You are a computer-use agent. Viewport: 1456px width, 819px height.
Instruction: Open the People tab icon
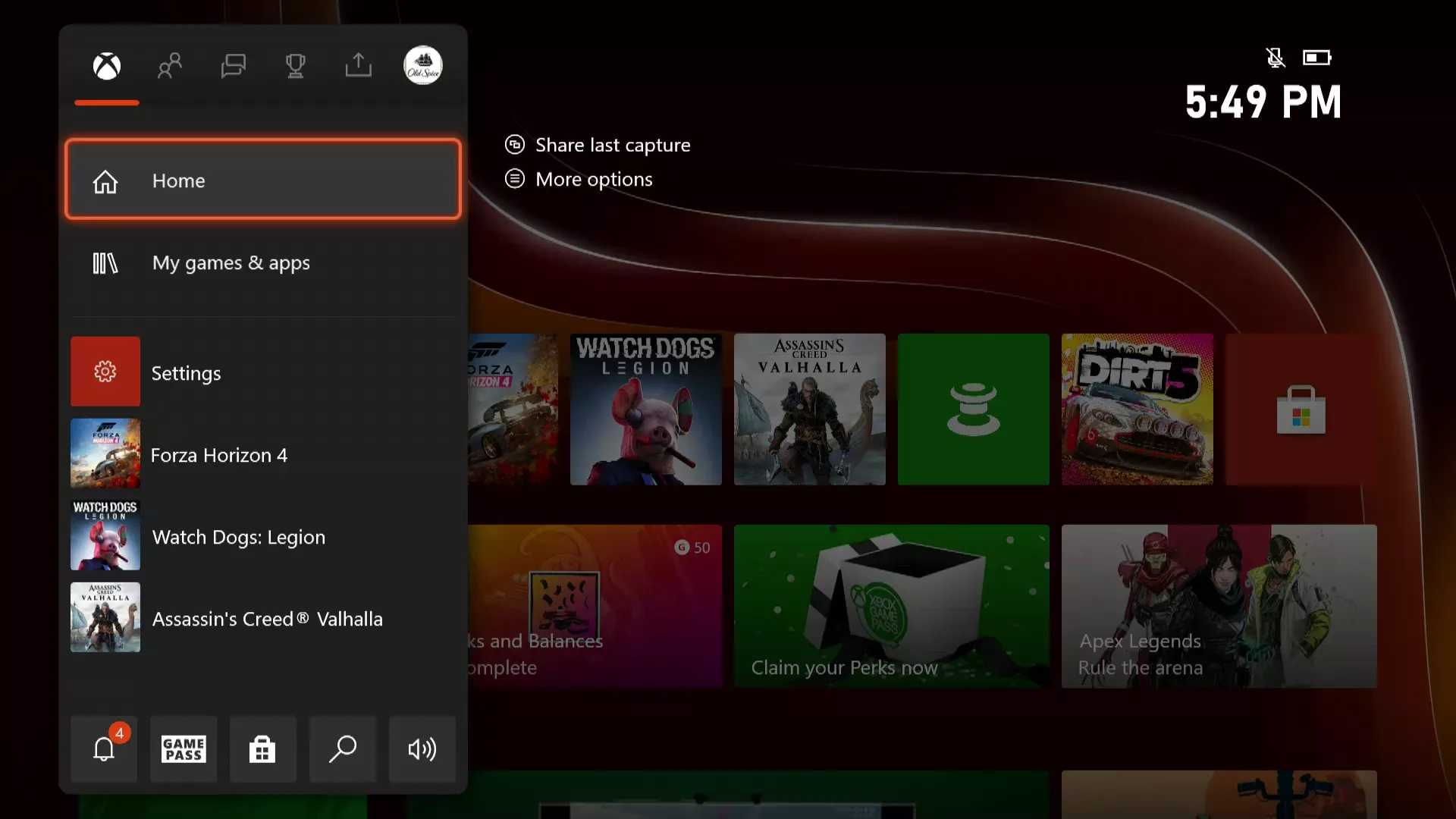pyautogui.click(x=170, y=66)
